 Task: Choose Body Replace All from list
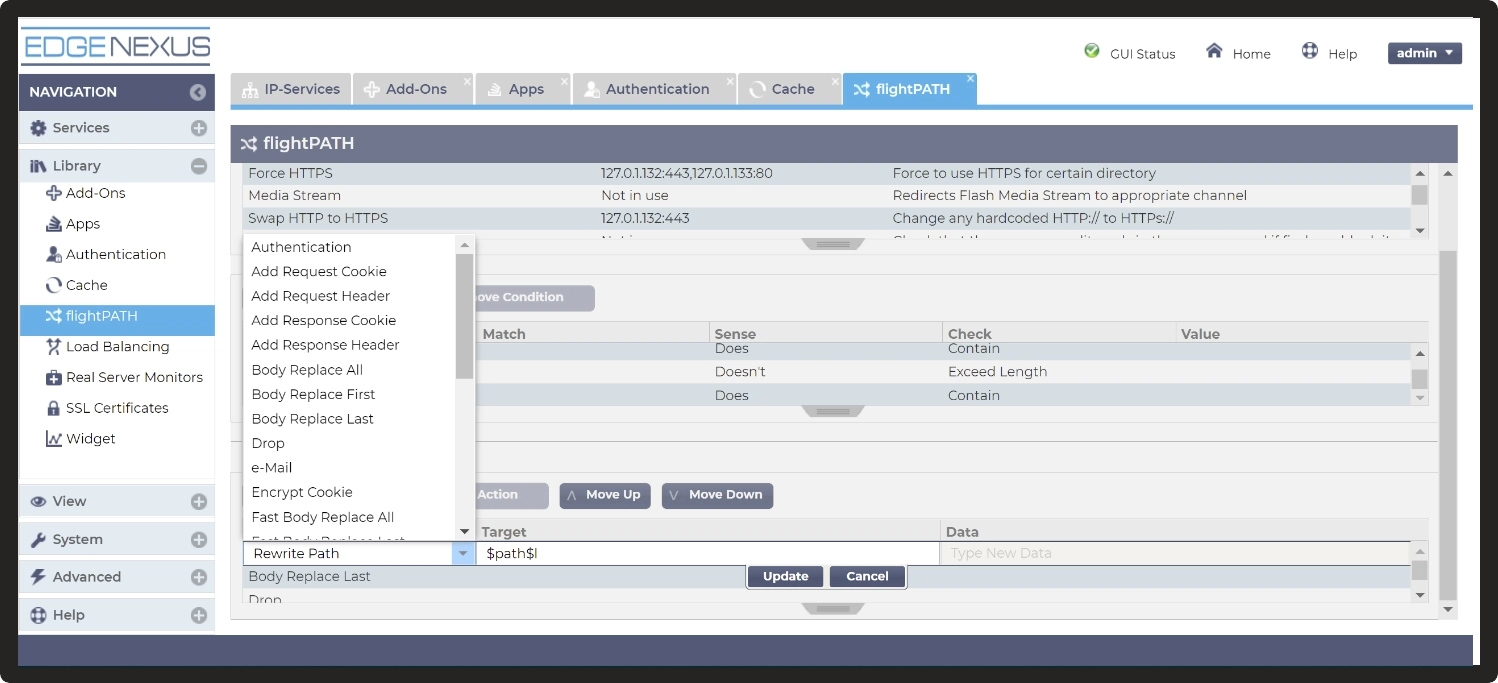[x=349, y=370]
